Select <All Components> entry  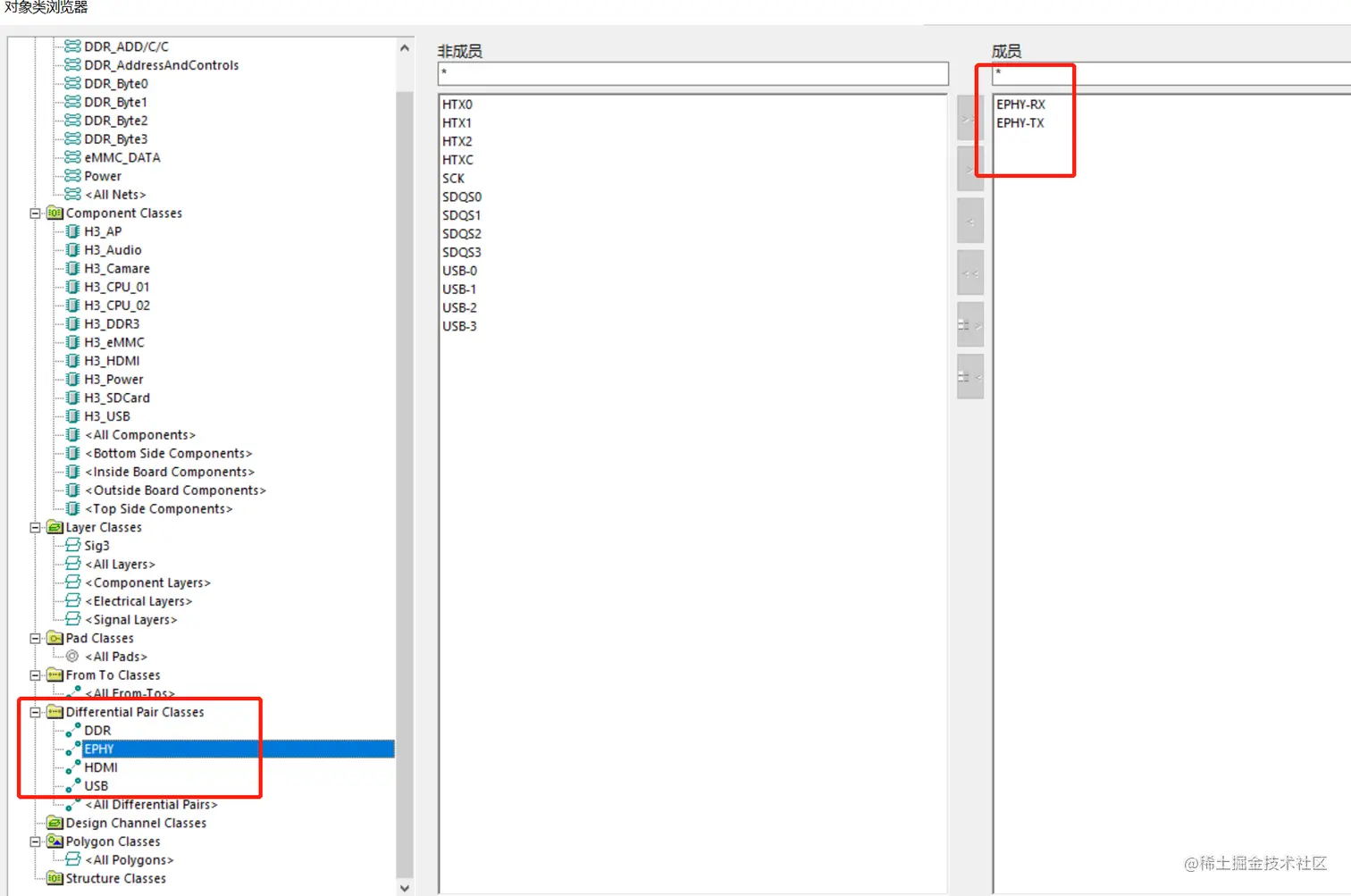(x=140, y=435)
